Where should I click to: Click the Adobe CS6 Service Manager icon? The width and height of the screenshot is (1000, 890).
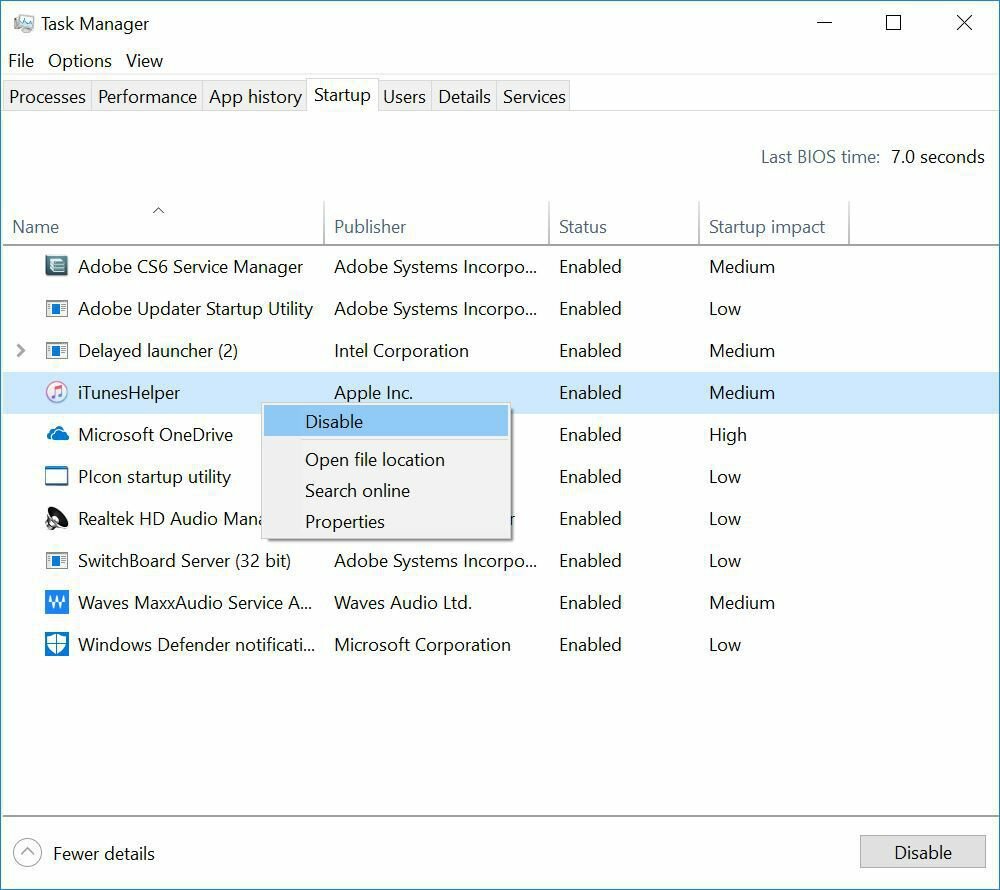(x=57, y=267)
